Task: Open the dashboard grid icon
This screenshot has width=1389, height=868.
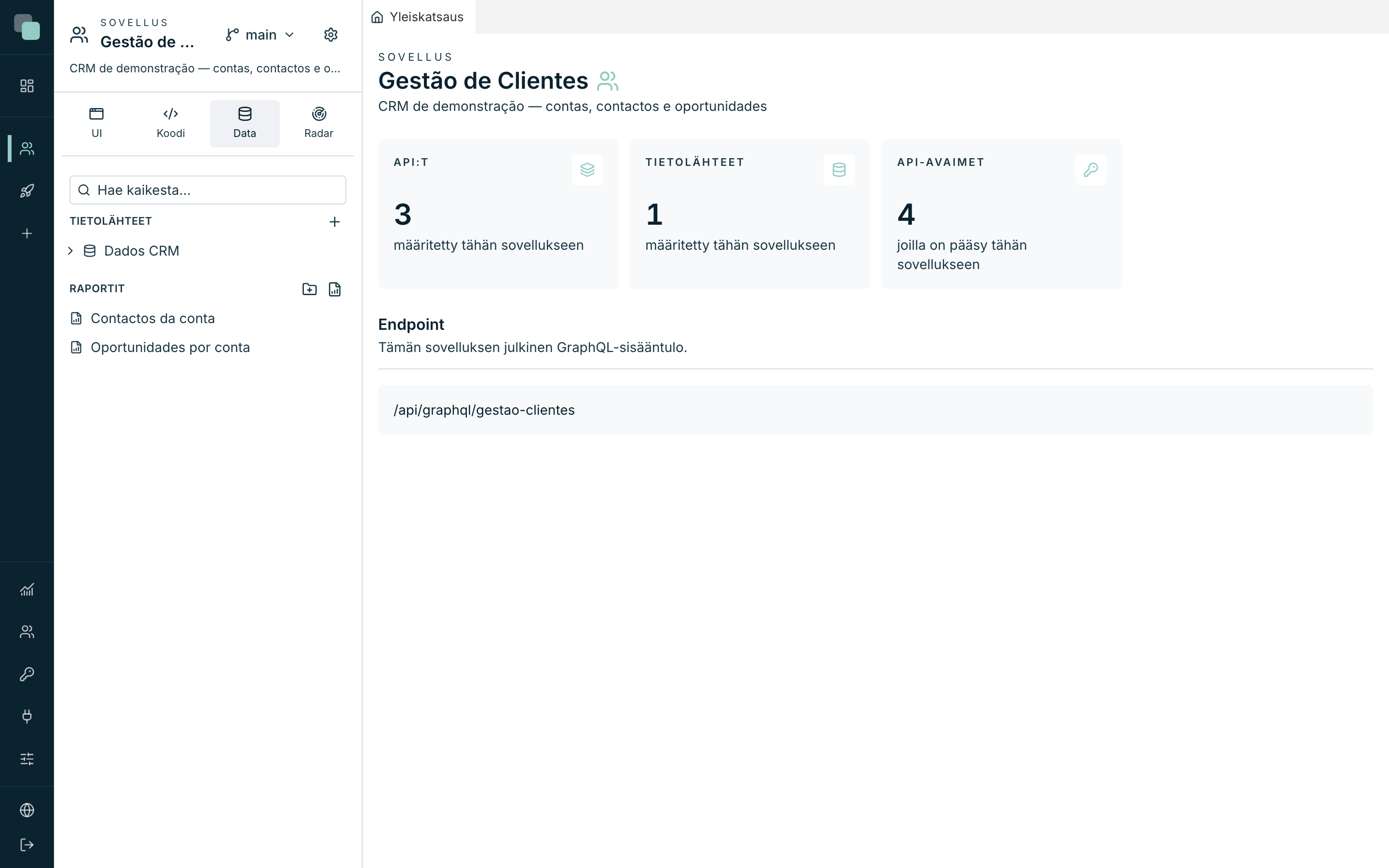Action: point(27,86)
